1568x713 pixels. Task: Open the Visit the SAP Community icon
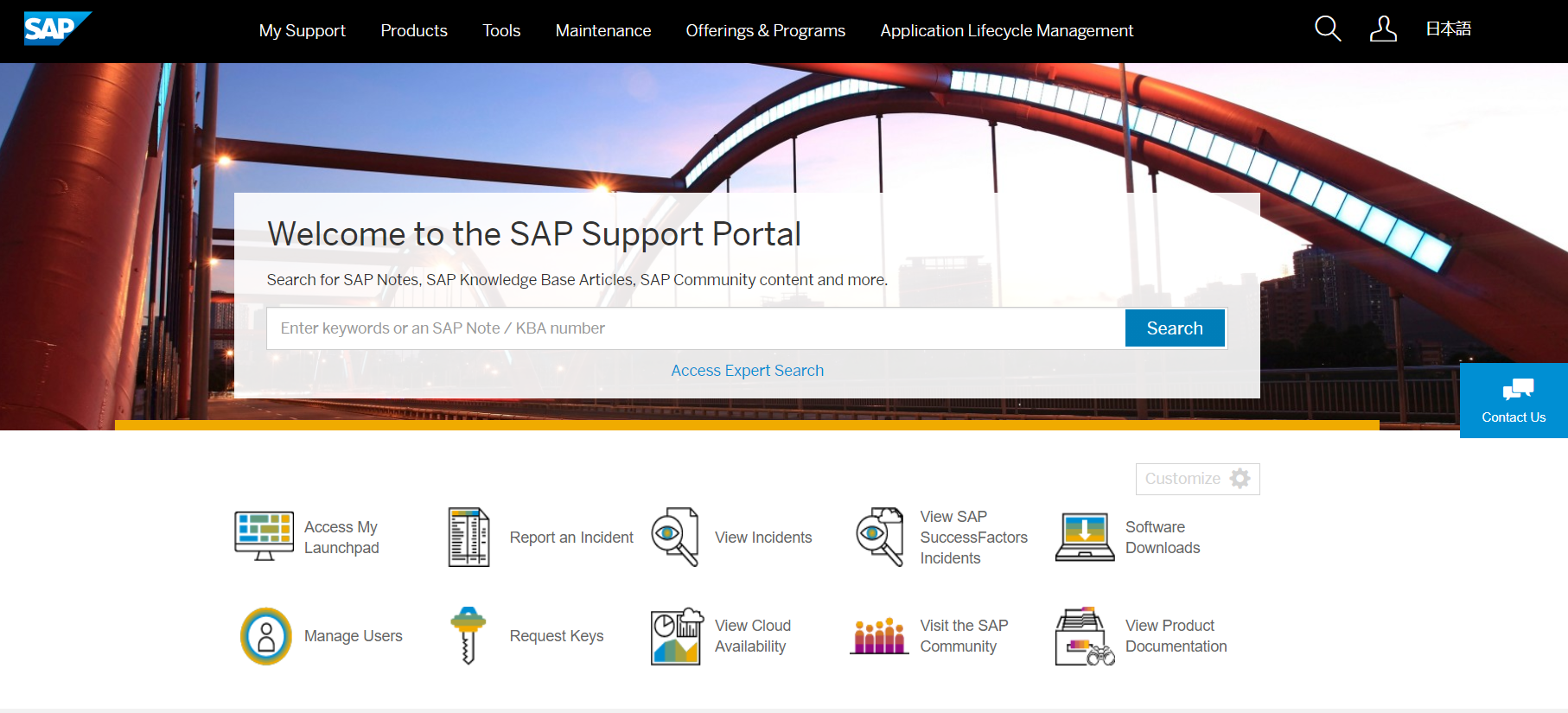[x=879, y=636]
